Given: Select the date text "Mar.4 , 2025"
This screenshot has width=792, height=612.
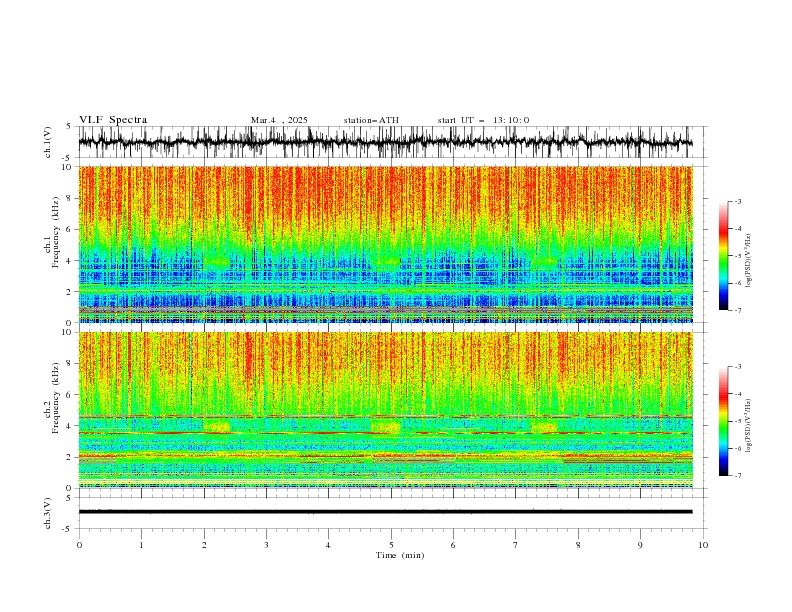Looking at the screenshot, I should point(279,120).
